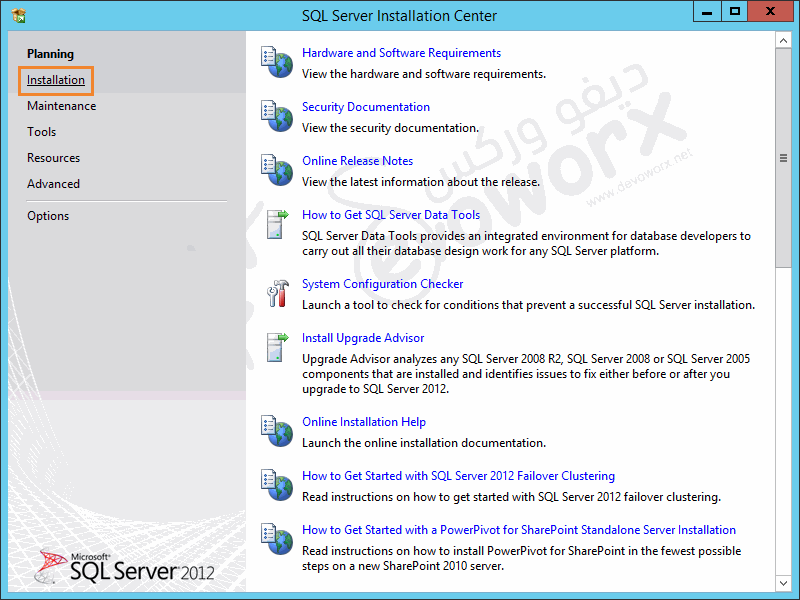Maximize the SQL Server Installation Center window
Viewport: 800px width, 600px height.
click(735, 12)
